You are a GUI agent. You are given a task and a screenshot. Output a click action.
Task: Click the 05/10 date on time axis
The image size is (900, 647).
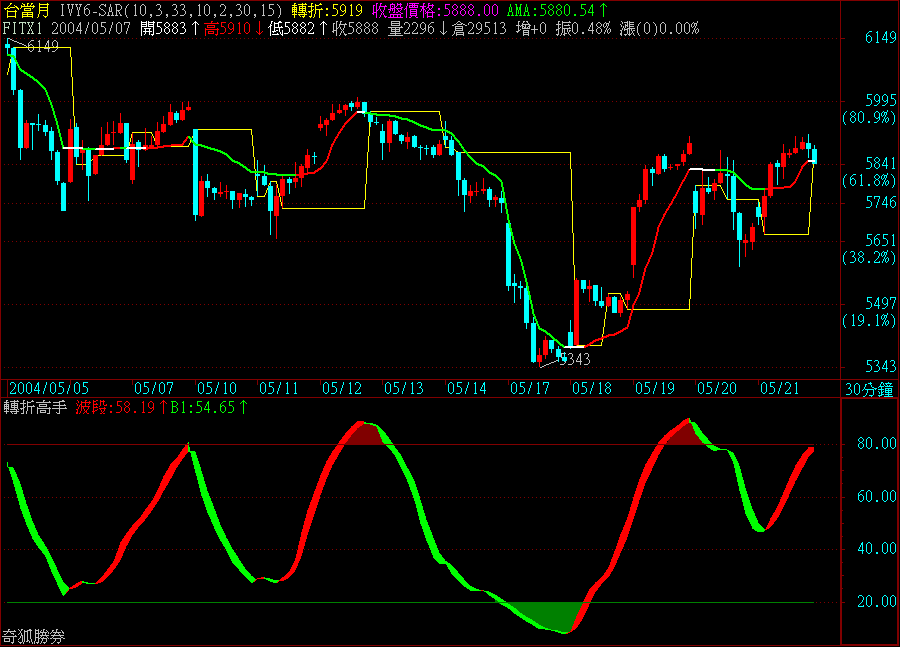217,389
